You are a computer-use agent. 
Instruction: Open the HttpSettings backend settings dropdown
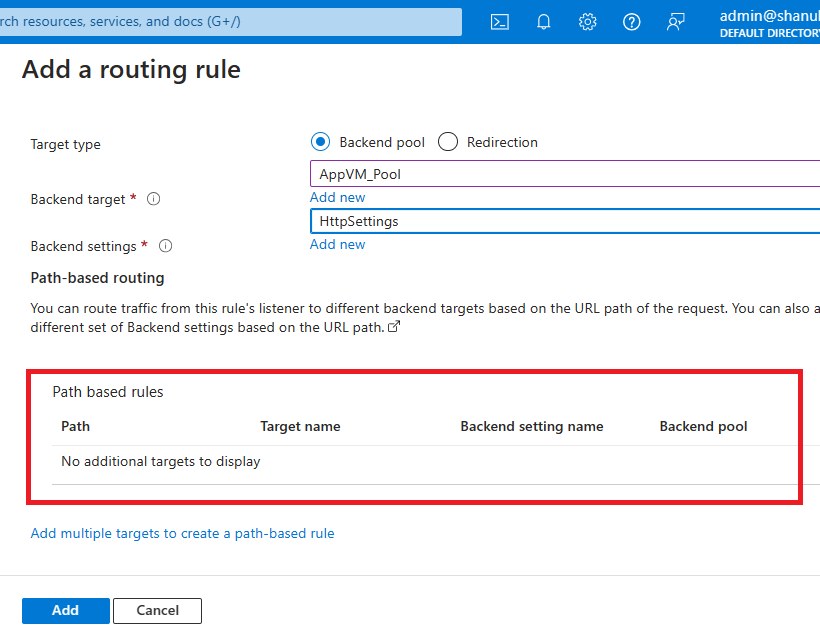click(565, 221)
